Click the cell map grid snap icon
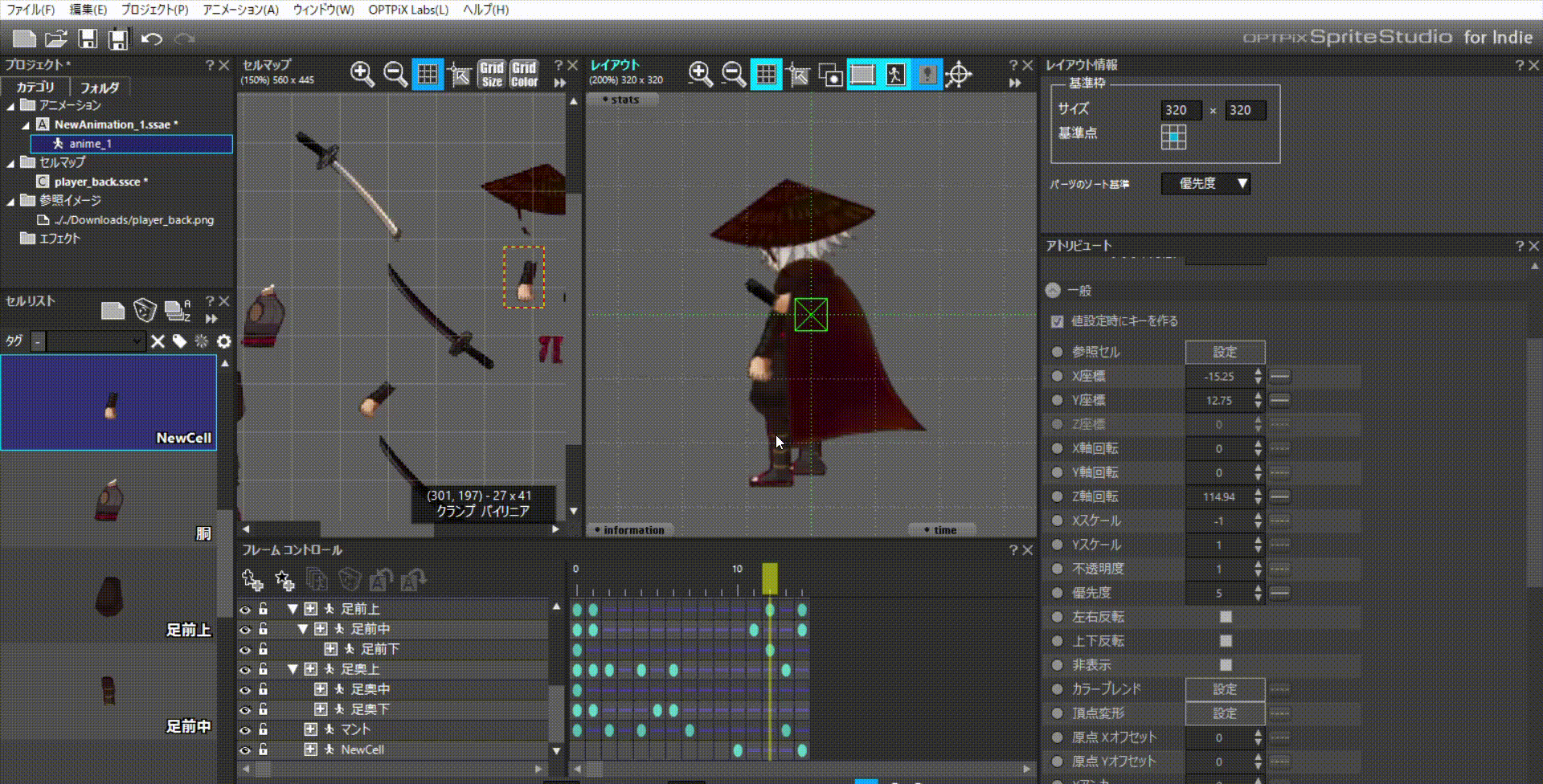The image size is (1543, 784). point(459,75)
